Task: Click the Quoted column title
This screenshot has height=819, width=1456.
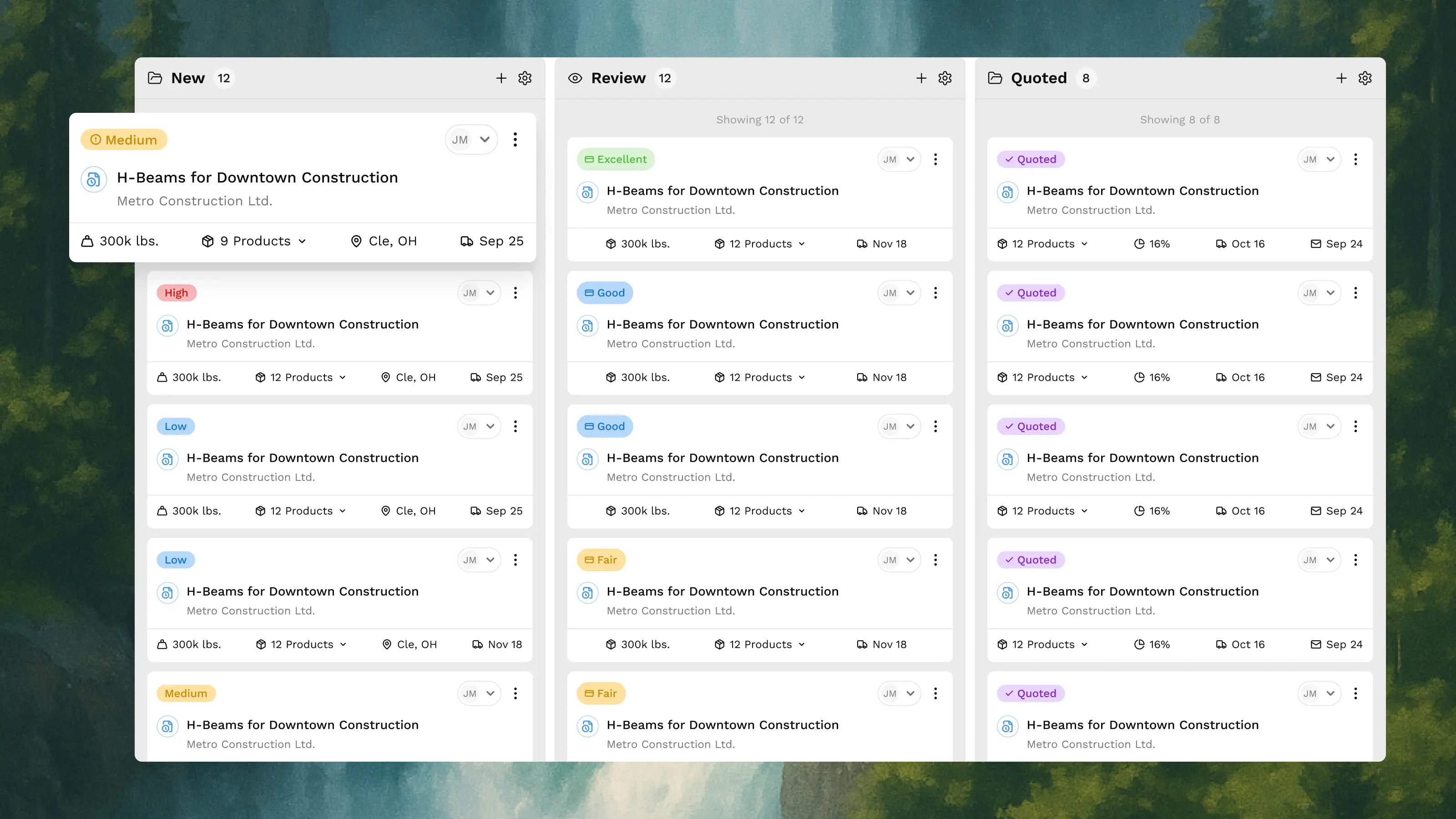Action: pos(1038,78)
